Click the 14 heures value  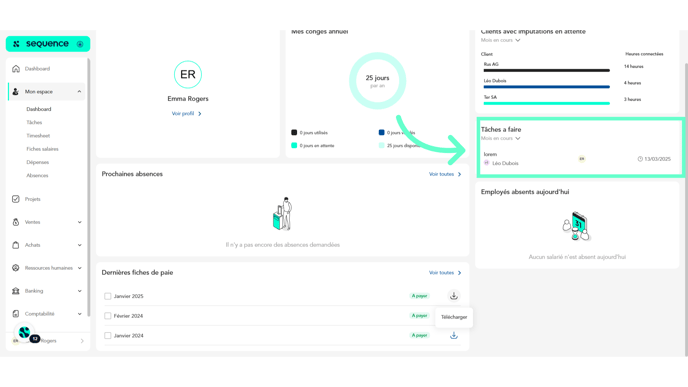click(634, 67)
